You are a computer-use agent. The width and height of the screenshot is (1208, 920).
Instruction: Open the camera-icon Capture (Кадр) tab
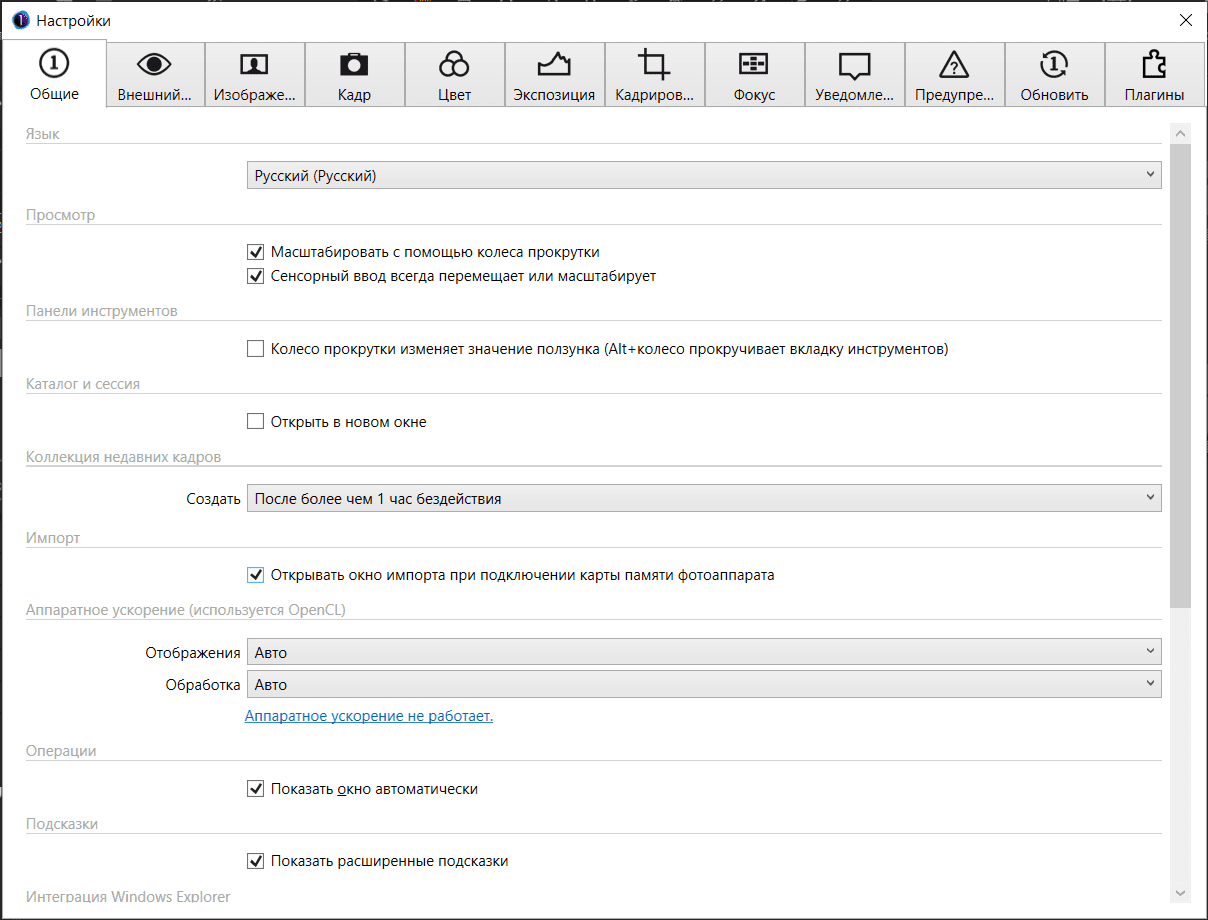pyautogui.click(x=355, y=75)
